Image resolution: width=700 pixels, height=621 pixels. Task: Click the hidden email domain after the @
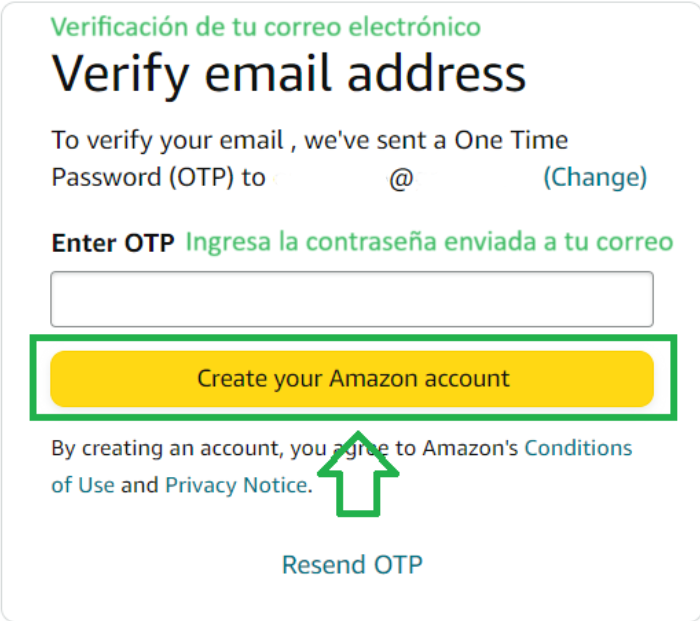(474, 179)
